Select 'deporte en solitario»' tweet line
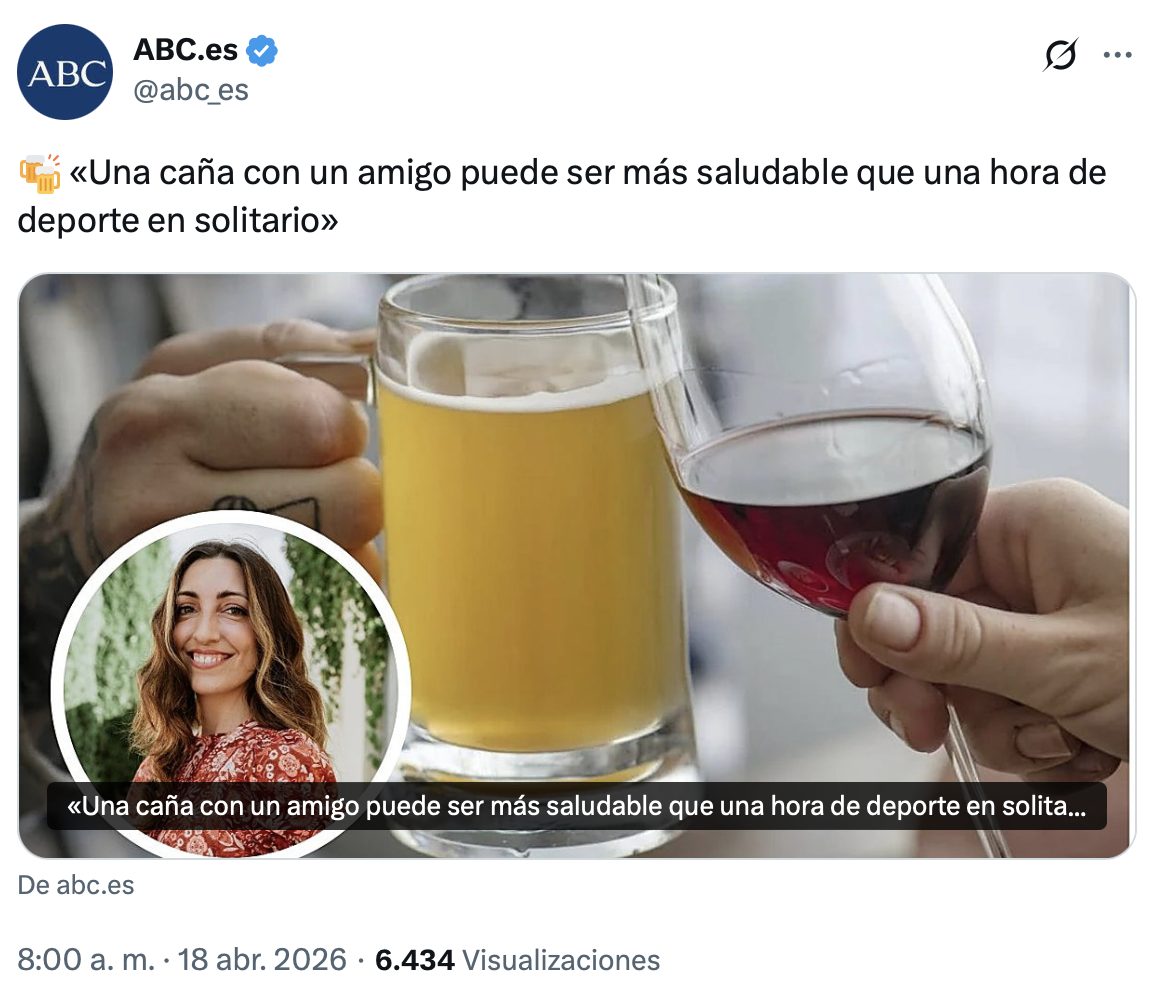 click(178, 221)
